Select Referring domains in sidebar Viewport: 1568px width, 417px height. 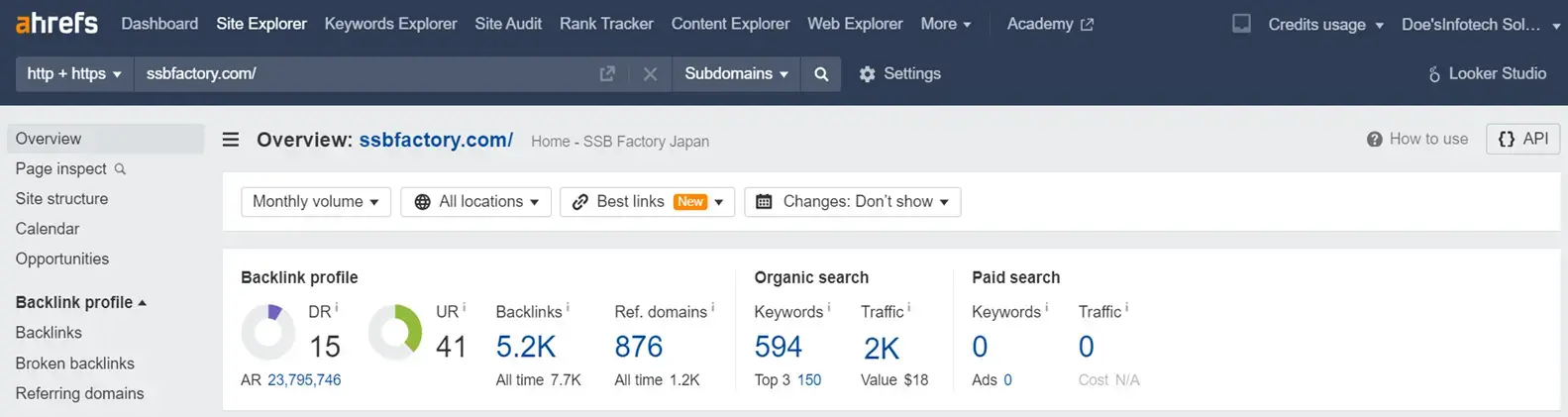tap(79, 393)
